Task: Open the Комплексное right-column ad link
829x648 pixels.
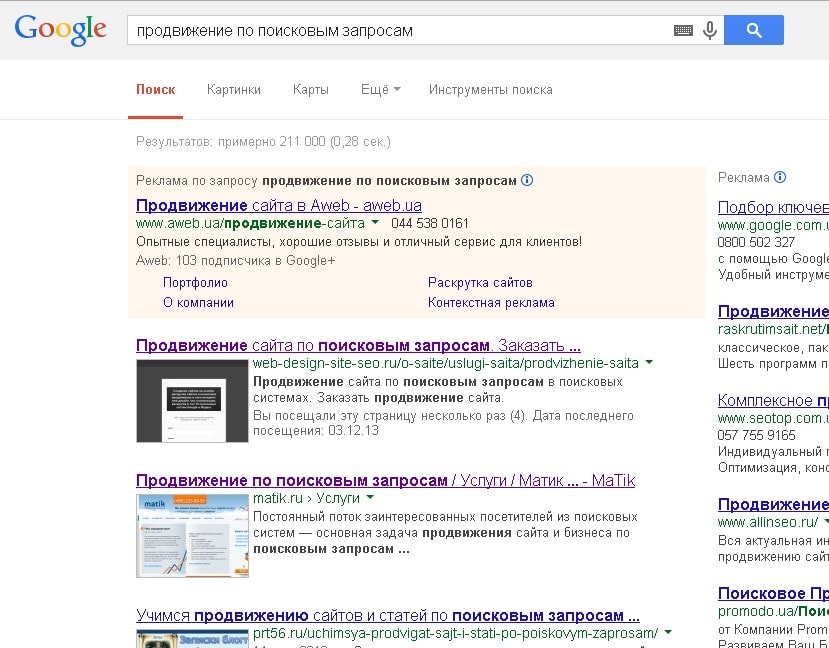Action: pyautogui.click(x=773, y=400)
